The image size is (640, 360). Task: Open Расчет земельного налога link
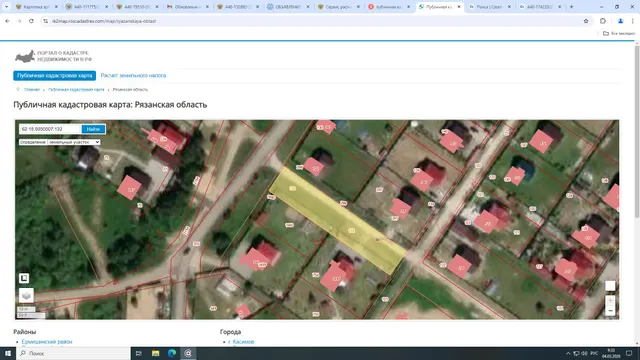pos(133,76)
